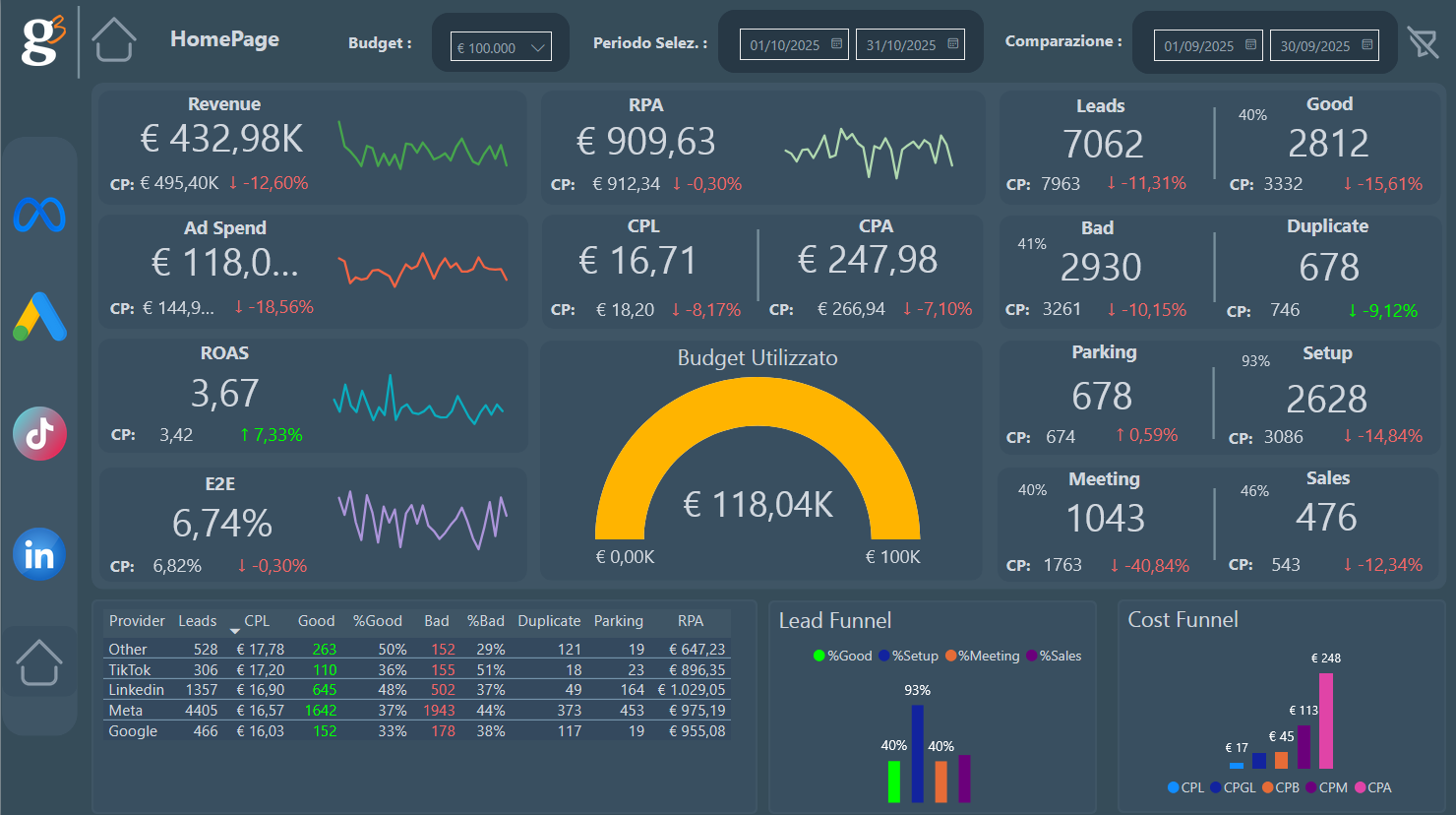Screen dimensions: 1456x815
Task: Select the Google Ads icon in sidebar
Action: coord(38,317)
